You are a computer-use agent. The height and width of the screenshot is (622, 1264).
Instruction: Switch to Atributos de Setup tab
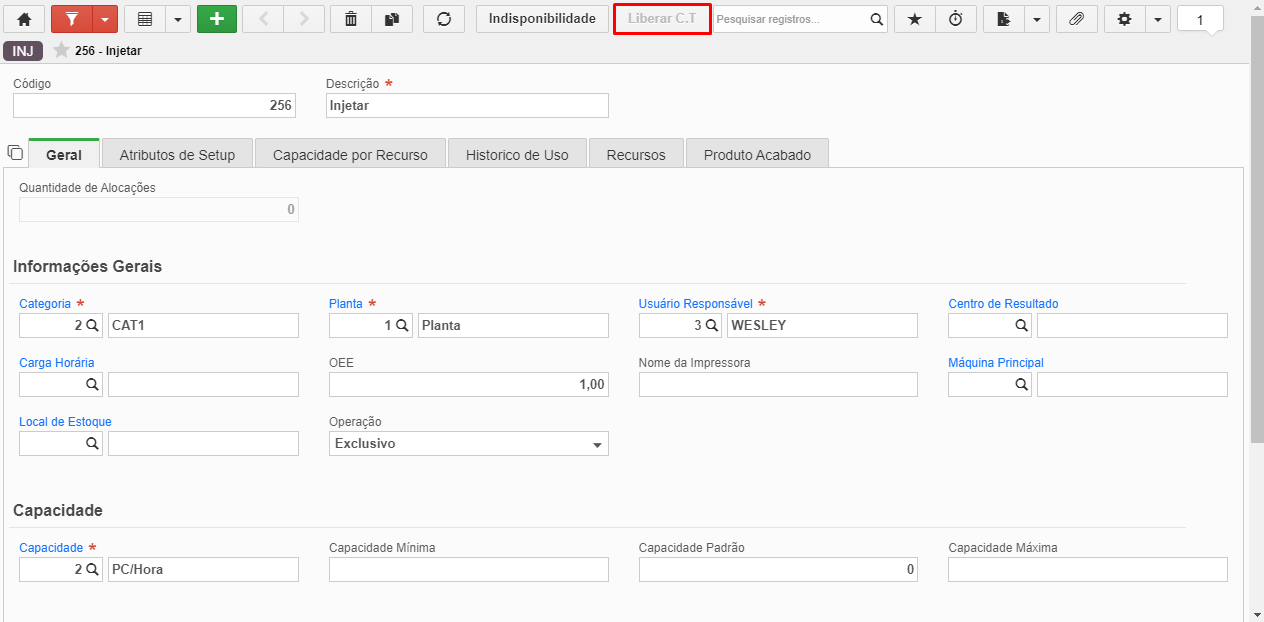click(177, 155)
